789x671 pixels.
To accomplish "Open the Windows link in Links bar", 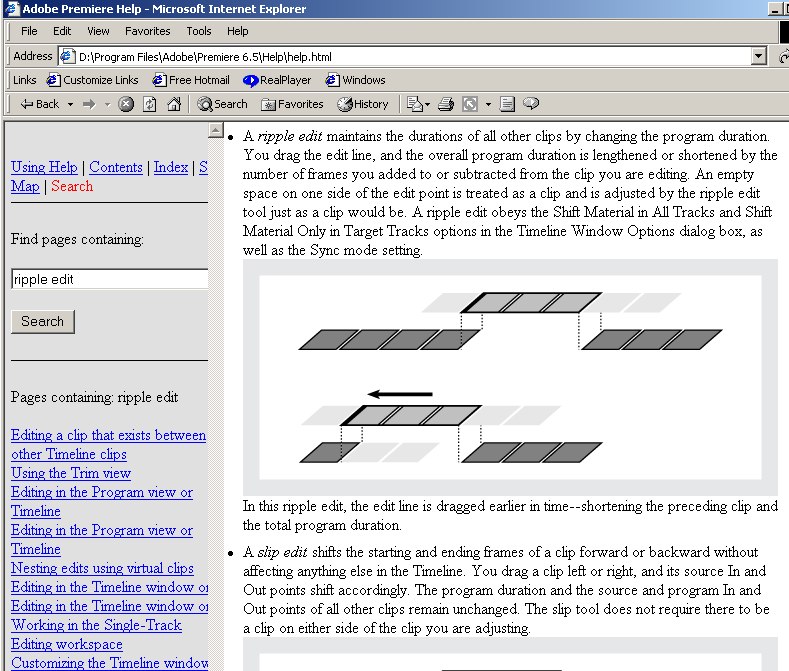I will [355, 80].
